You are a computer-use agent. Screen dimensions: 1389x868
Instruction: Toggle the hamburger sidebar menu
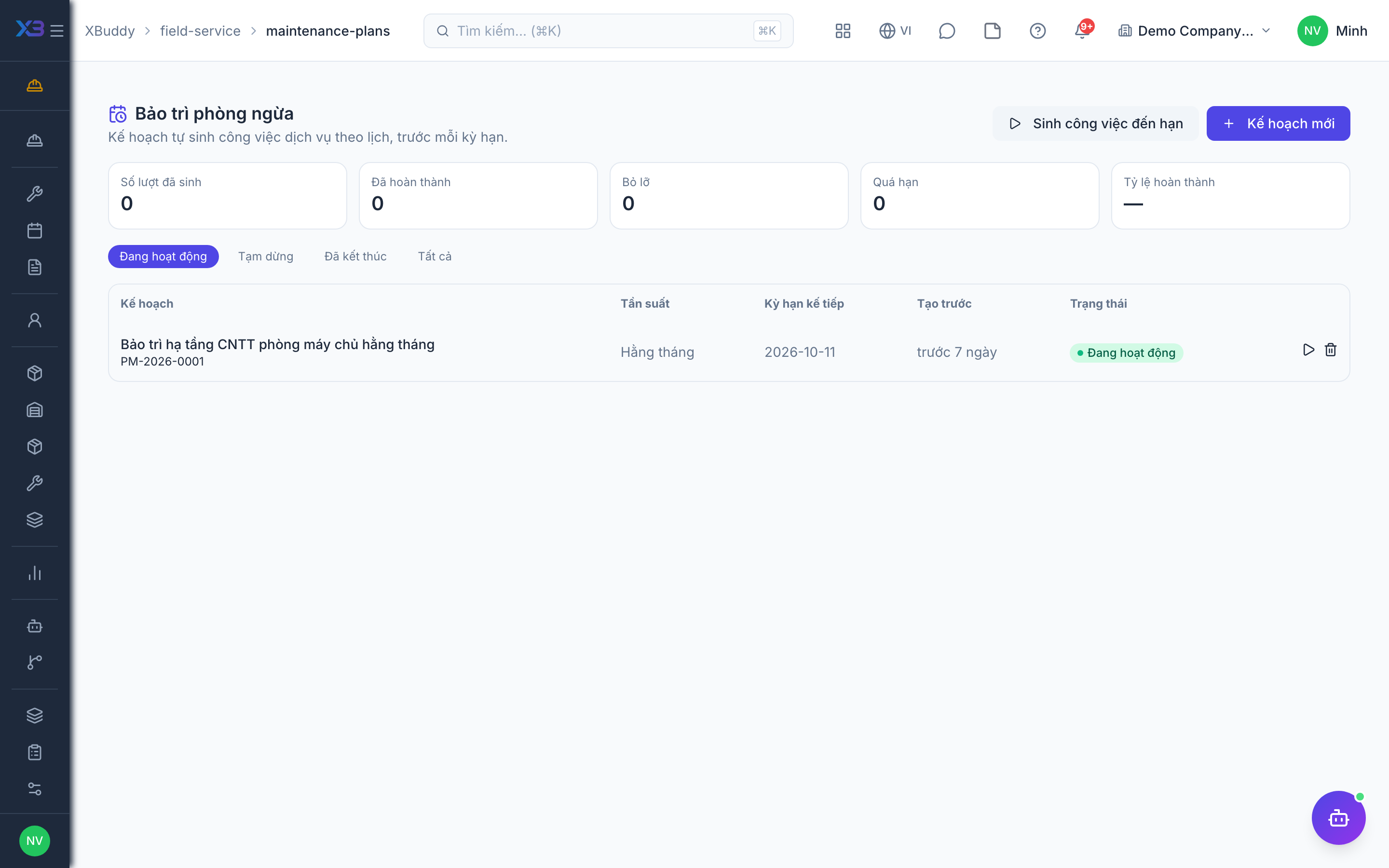click(x=56, y=30)
